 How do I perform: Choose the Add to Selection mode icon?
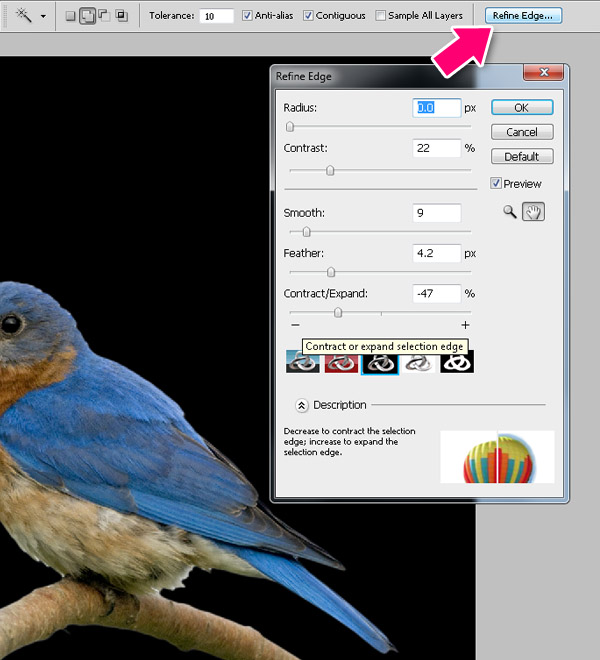[87, 16]
